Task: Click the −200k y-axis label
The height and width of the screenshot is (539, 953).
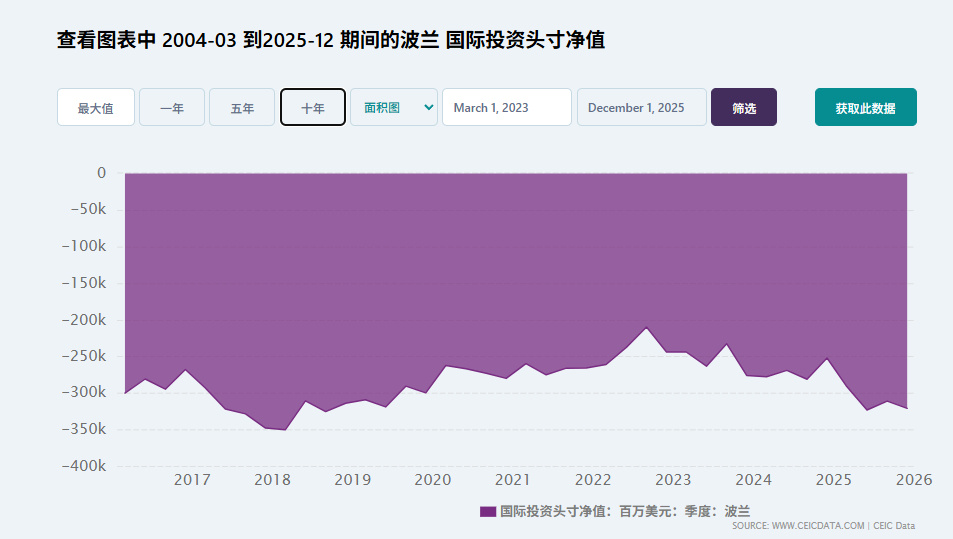Action: [85, 320]
